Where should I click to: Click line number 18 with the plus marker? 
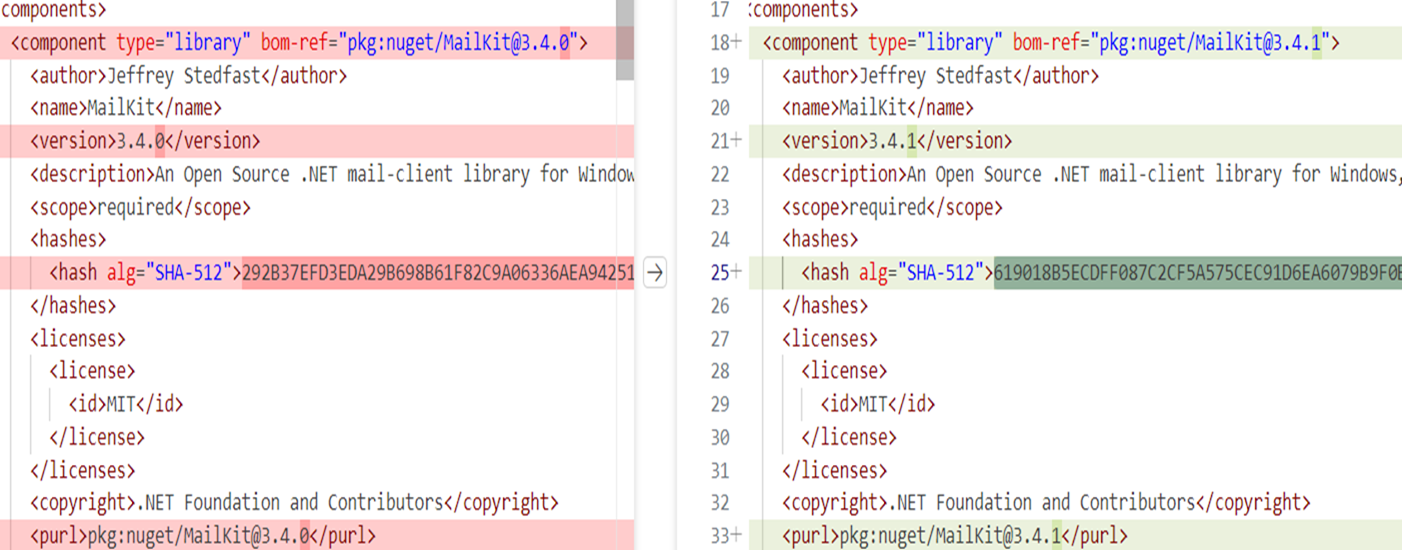pos(725,43)
